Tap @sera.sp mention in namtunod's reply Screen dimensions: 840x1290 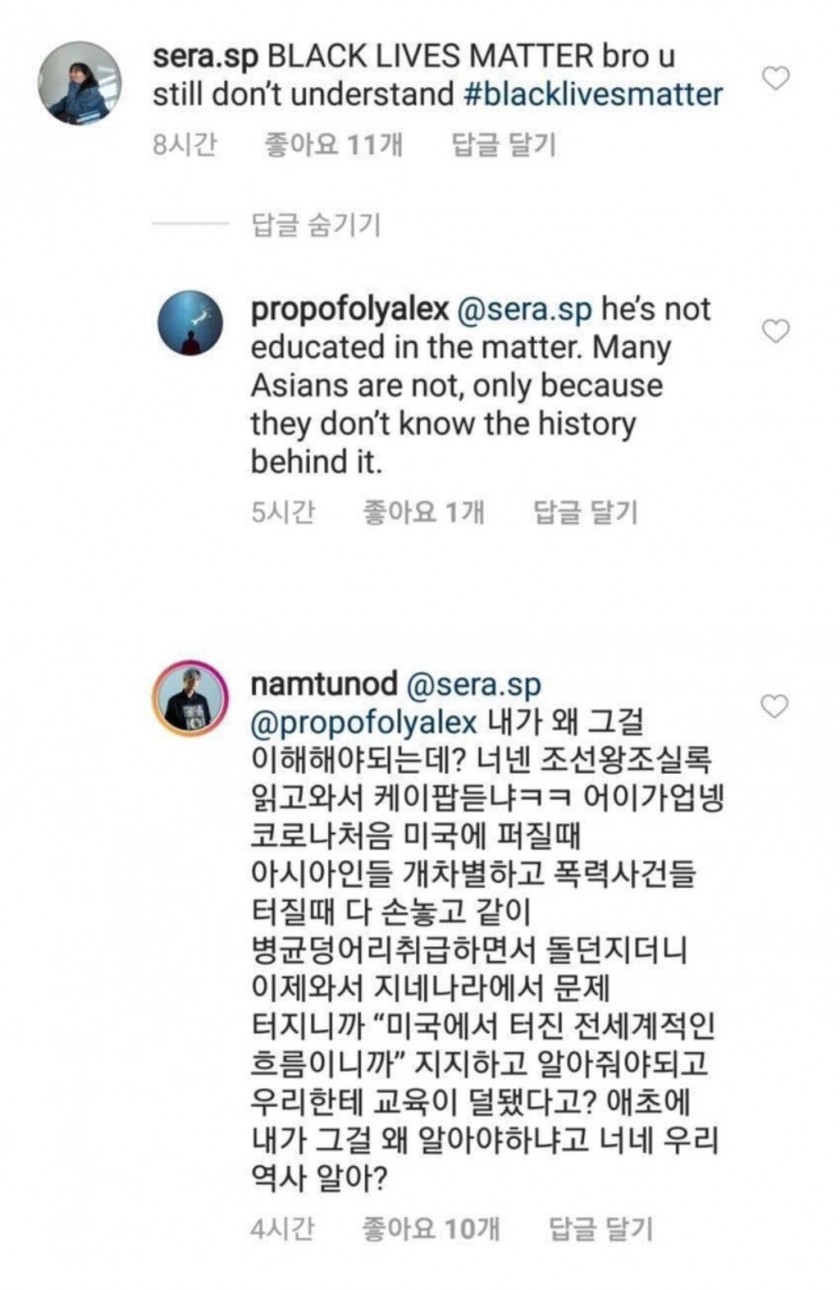pos(476,684)
